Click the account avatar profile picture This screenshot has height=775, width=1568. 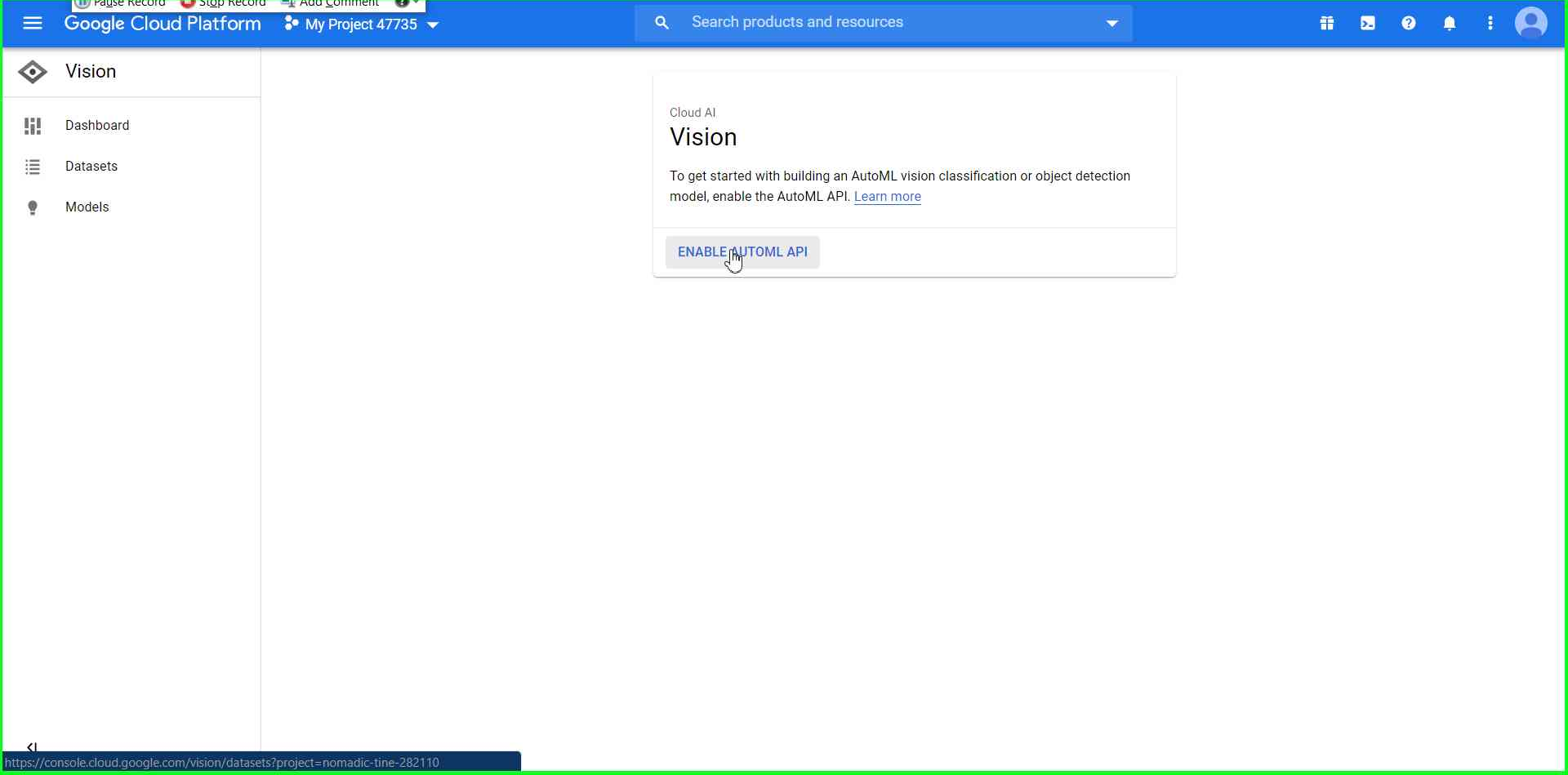pyautogui.click(x=1532, y=23)
